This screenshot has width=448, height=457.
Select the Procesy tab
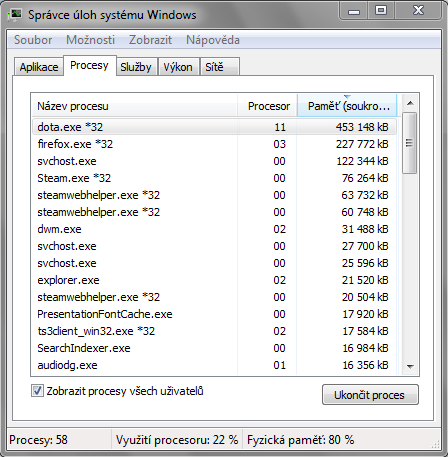click(90, 65)
